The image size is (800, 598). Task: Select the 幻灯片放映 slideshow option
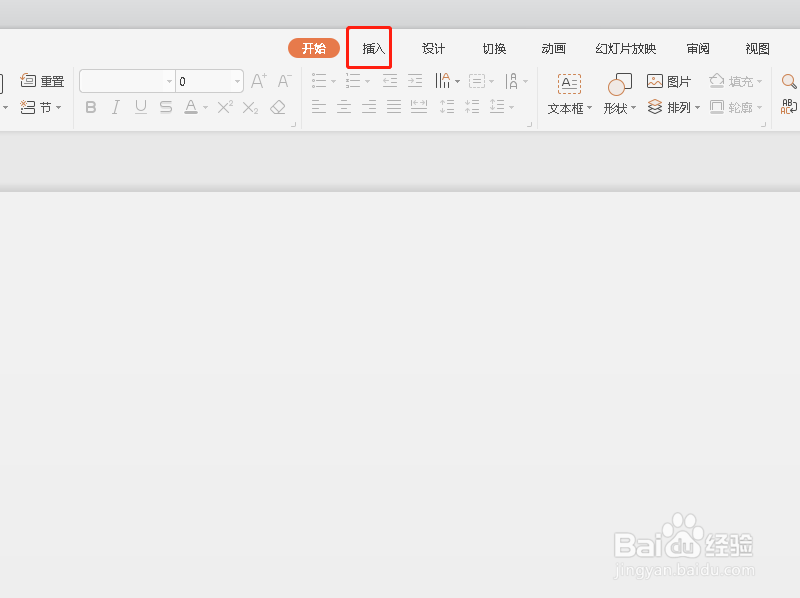click(x=625, y=47)
